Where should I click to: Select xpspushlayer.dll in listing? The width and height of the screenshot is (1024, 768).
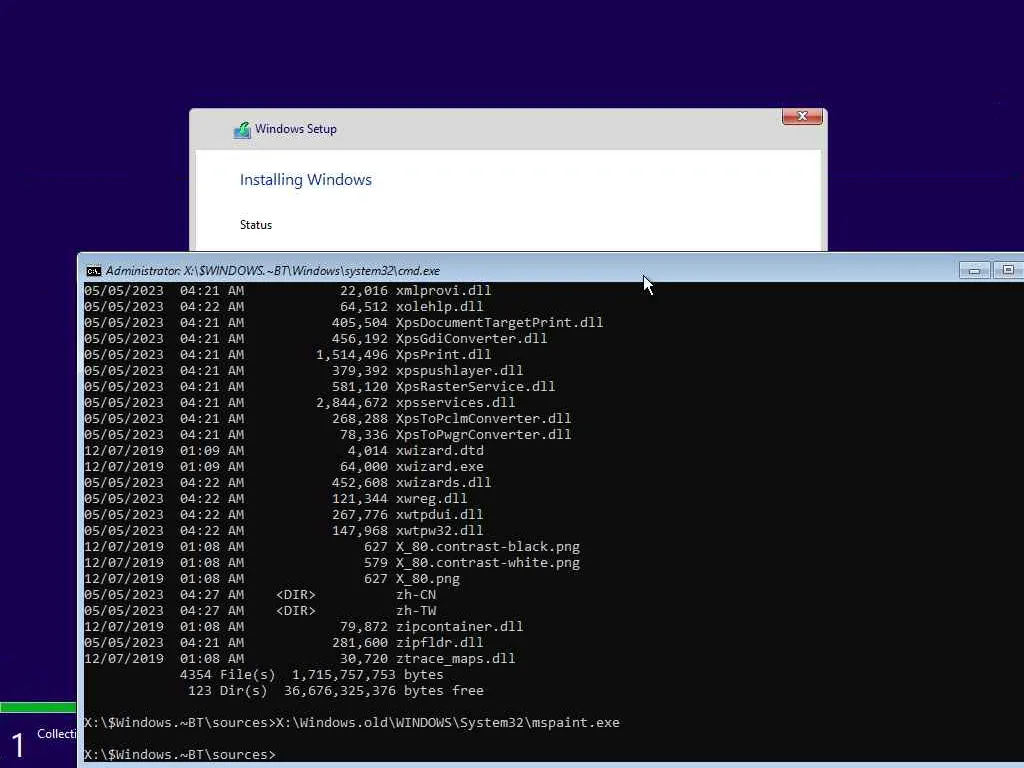tap(460, 370)
